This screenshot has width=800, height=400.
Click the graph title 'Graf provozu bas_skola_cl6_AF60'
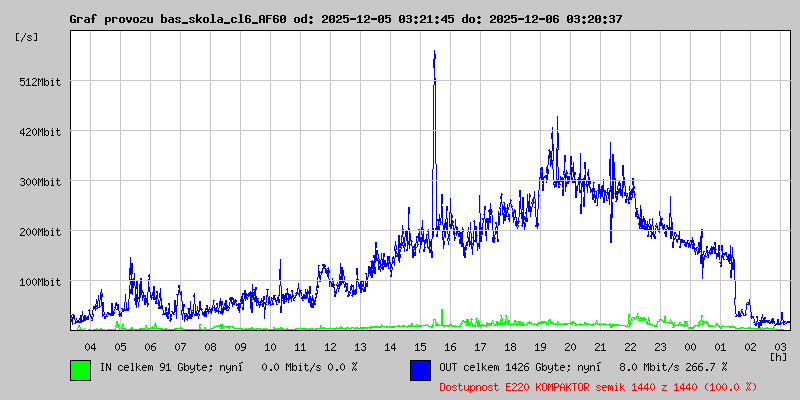[x=178, y=19]
